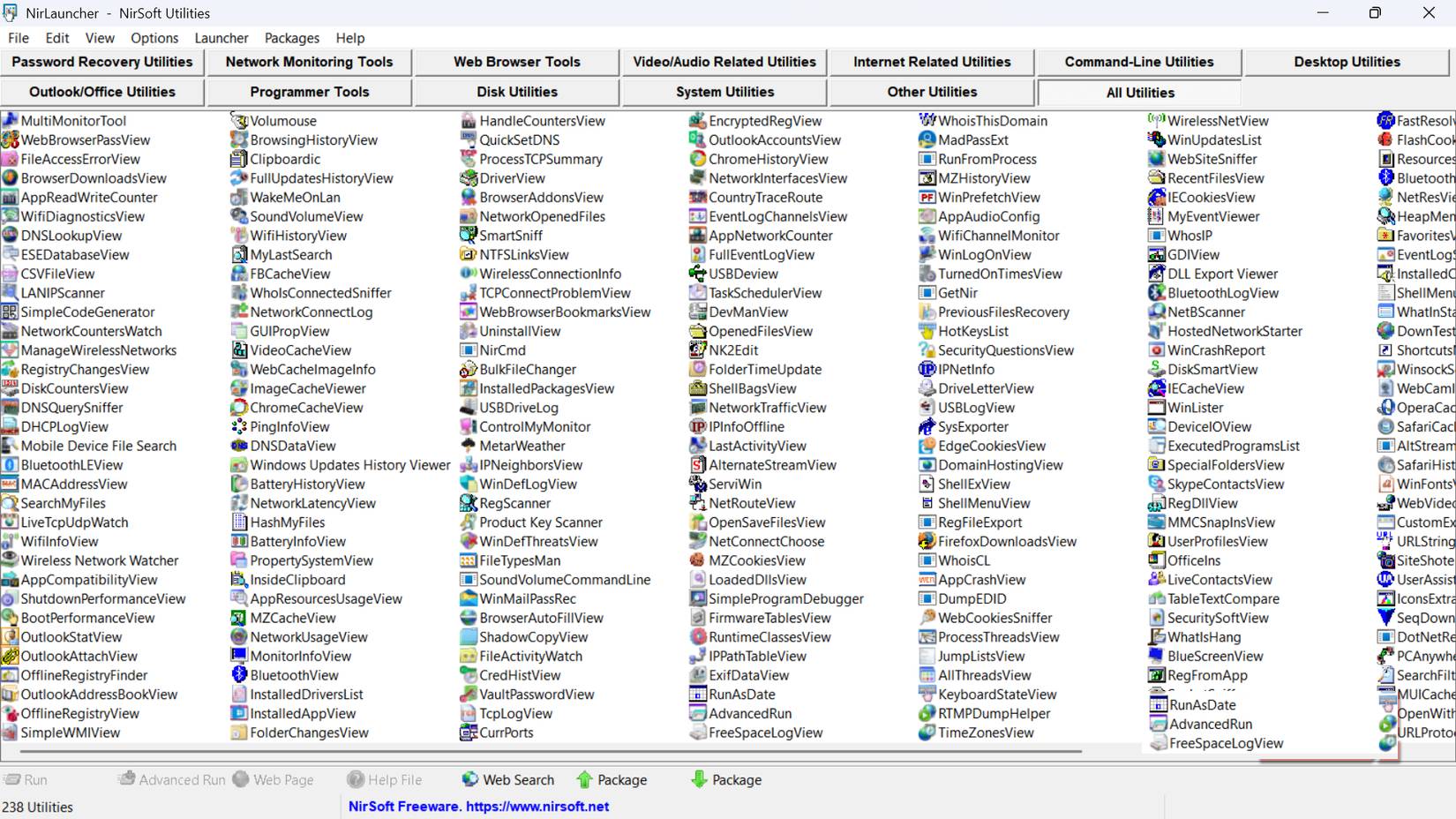Switch to Password Recovery Utilities tab
1456x819 pixels.
[102, 62]
